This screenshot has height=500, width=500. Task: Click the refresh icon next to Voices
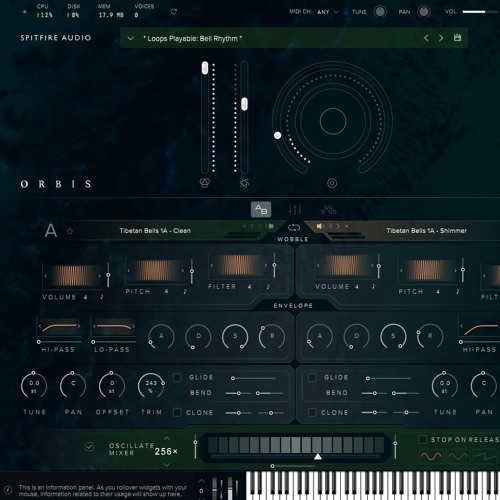(x=173, y=12)
